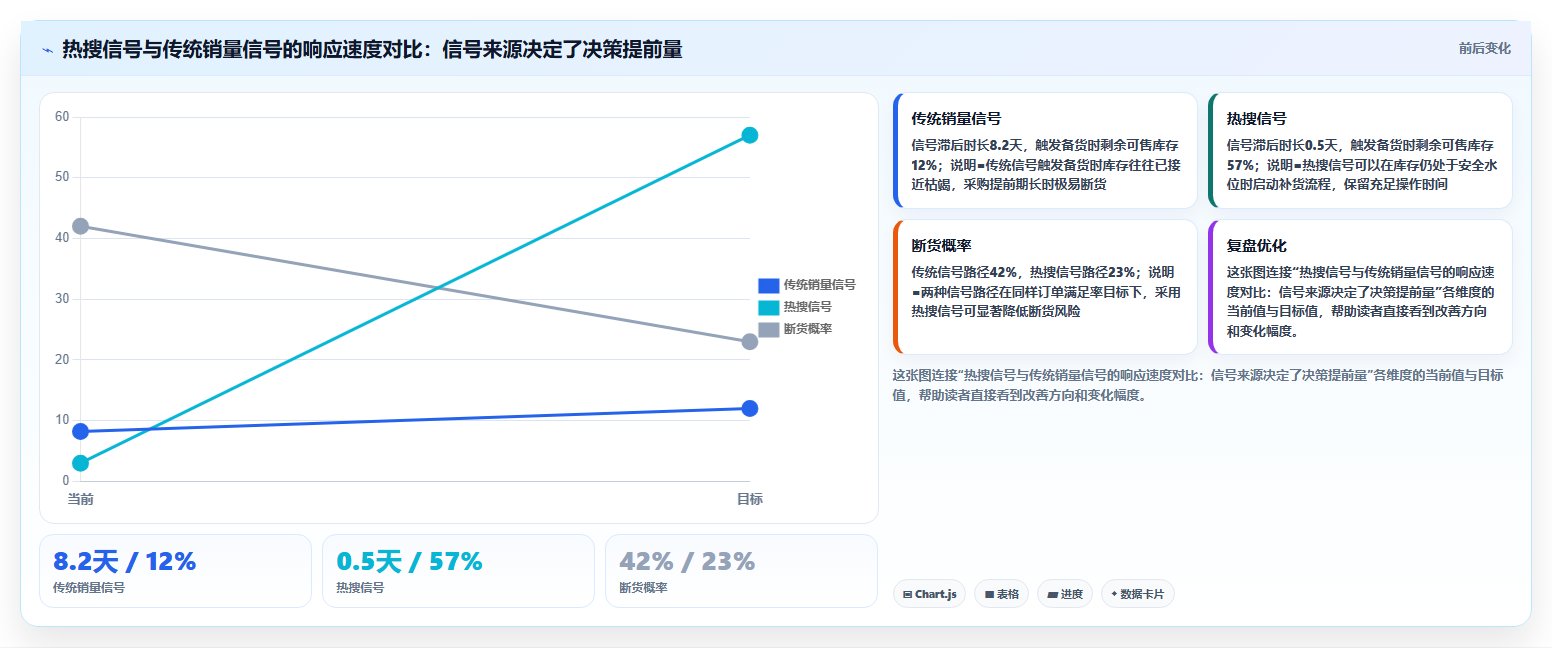The width and height of the screenshot is (1552, 648).
Task: Click the 热搜信号 legend label
Action: [807, 307]
